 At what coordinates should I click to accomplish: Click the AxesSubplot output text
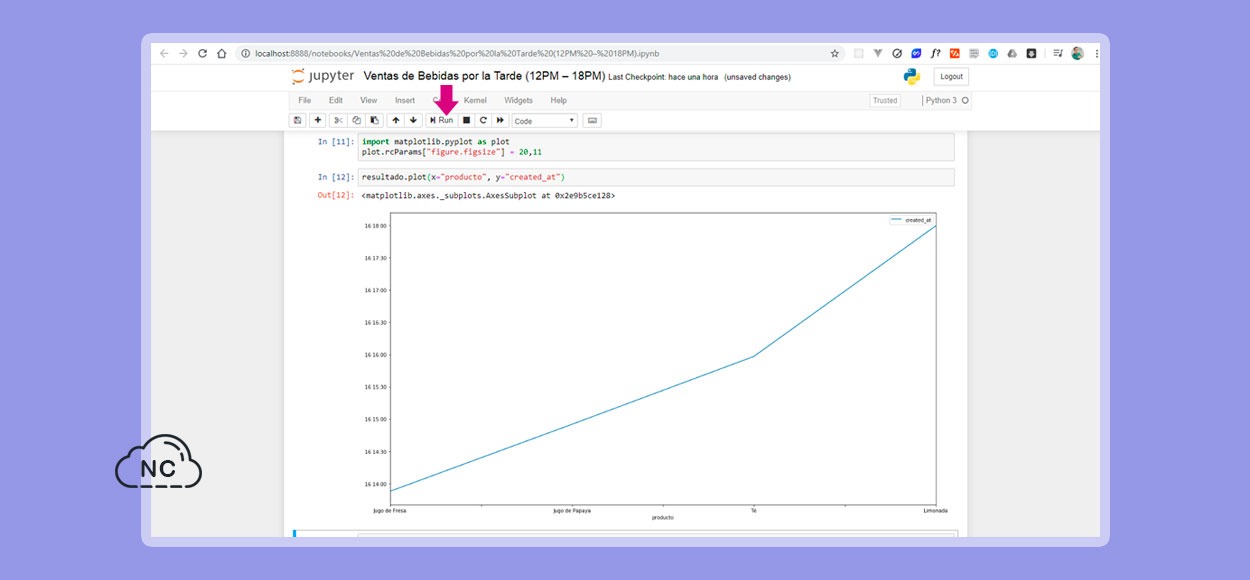tap(489, 195)
